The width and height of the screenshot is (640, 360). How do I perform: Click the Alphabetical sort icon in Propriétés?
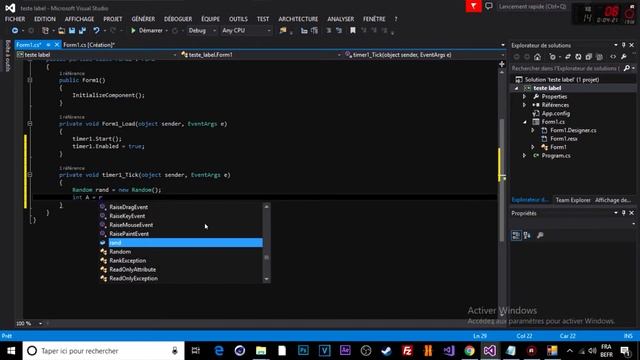click(527, 235)
